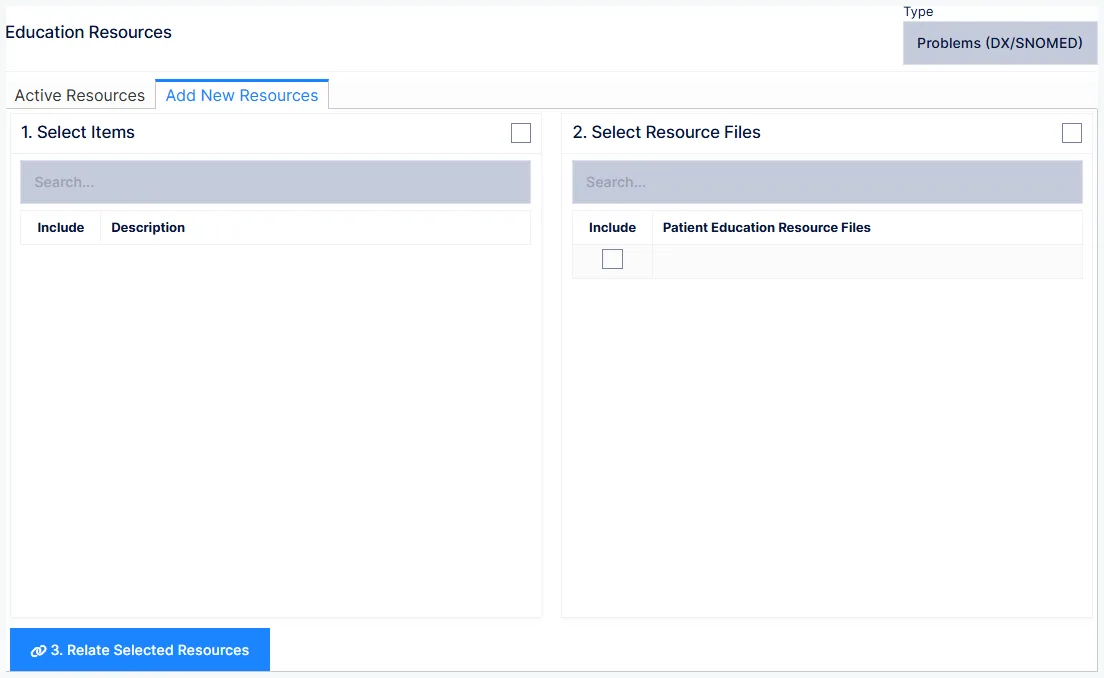Check the select-all box for Select Items
Image resolution: width=1104 pixels, height=678 pixels.
pos(521,133)
